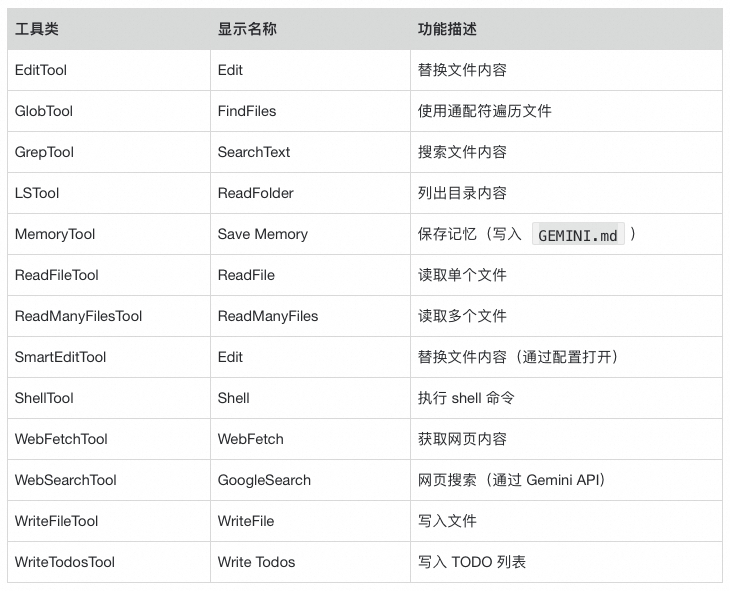730x591 pixels.
Task: Select the 执行 shell 命令 description
Action: pos(466,398)
